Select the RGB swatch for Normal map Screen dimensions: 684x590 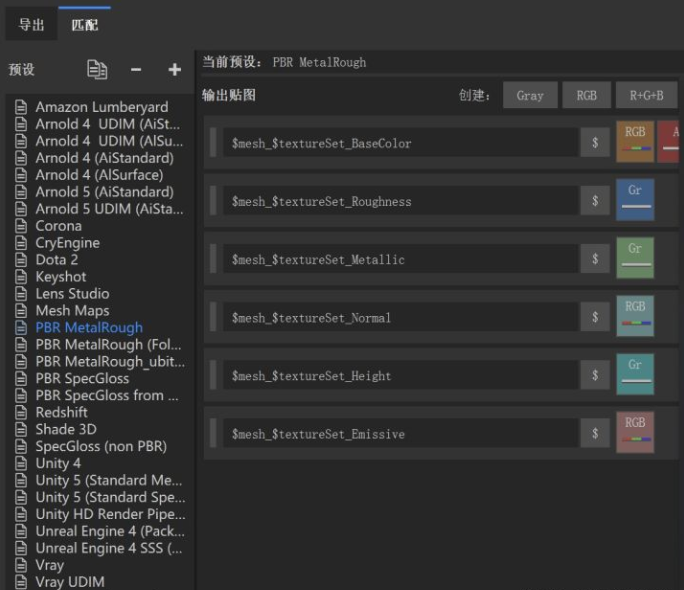tap(635, 316)
